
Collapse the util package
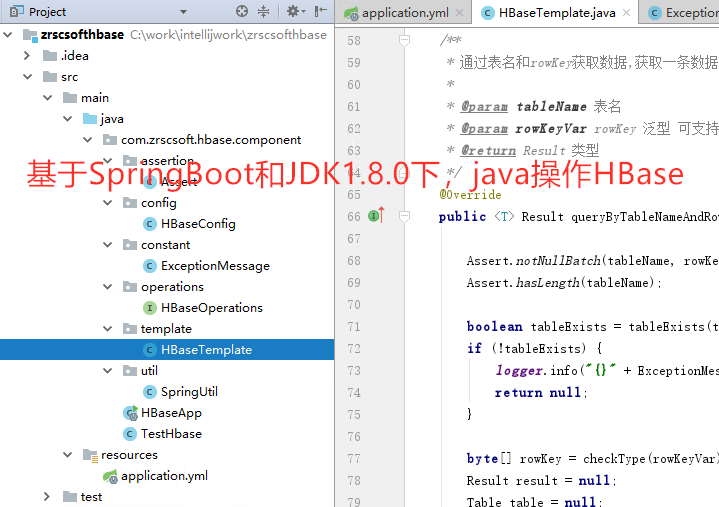[x=108, y=371]
